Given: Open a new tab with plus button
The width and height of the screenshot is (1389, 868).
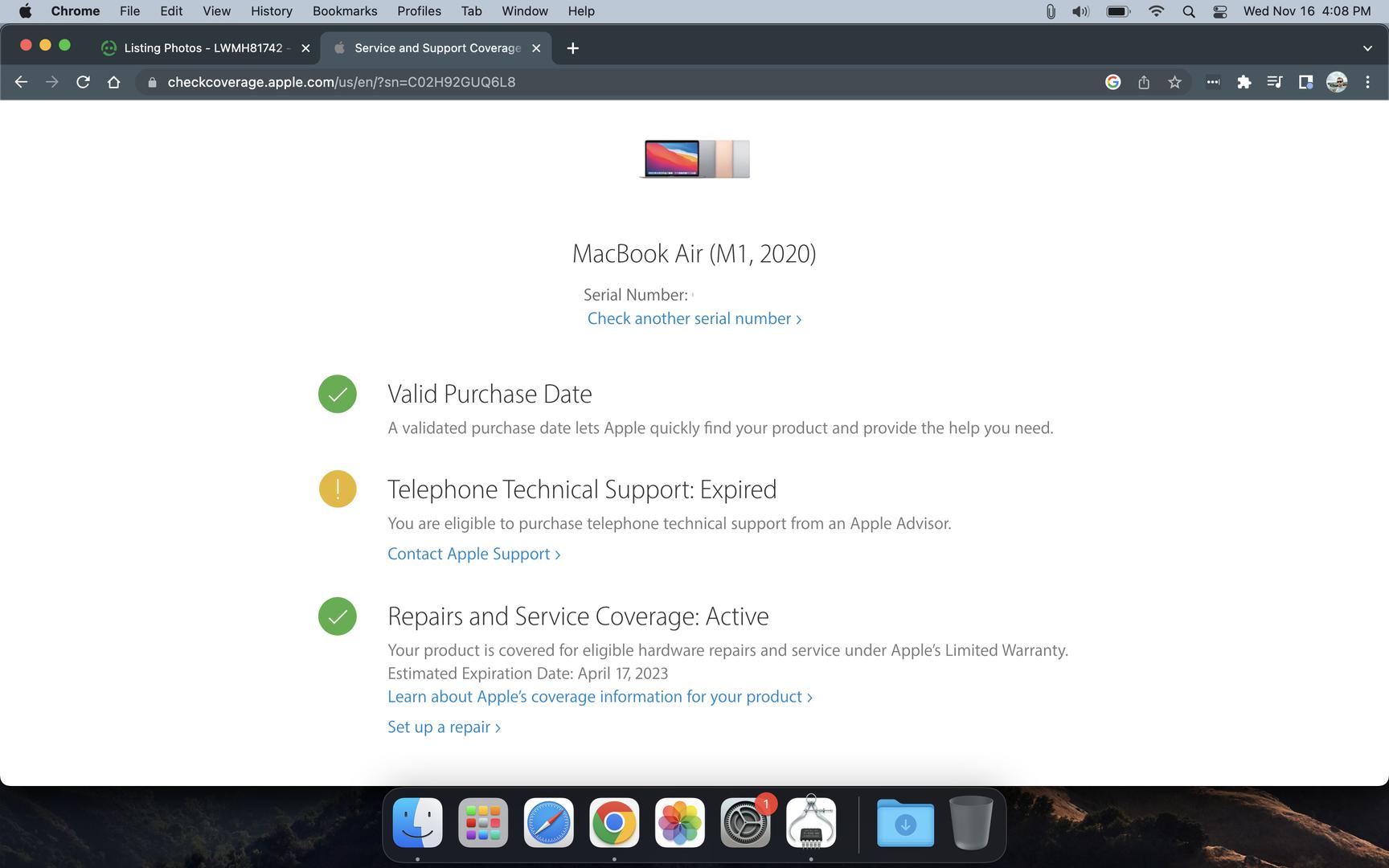Looking at the screenshot, I should click(x=572, y=48).
